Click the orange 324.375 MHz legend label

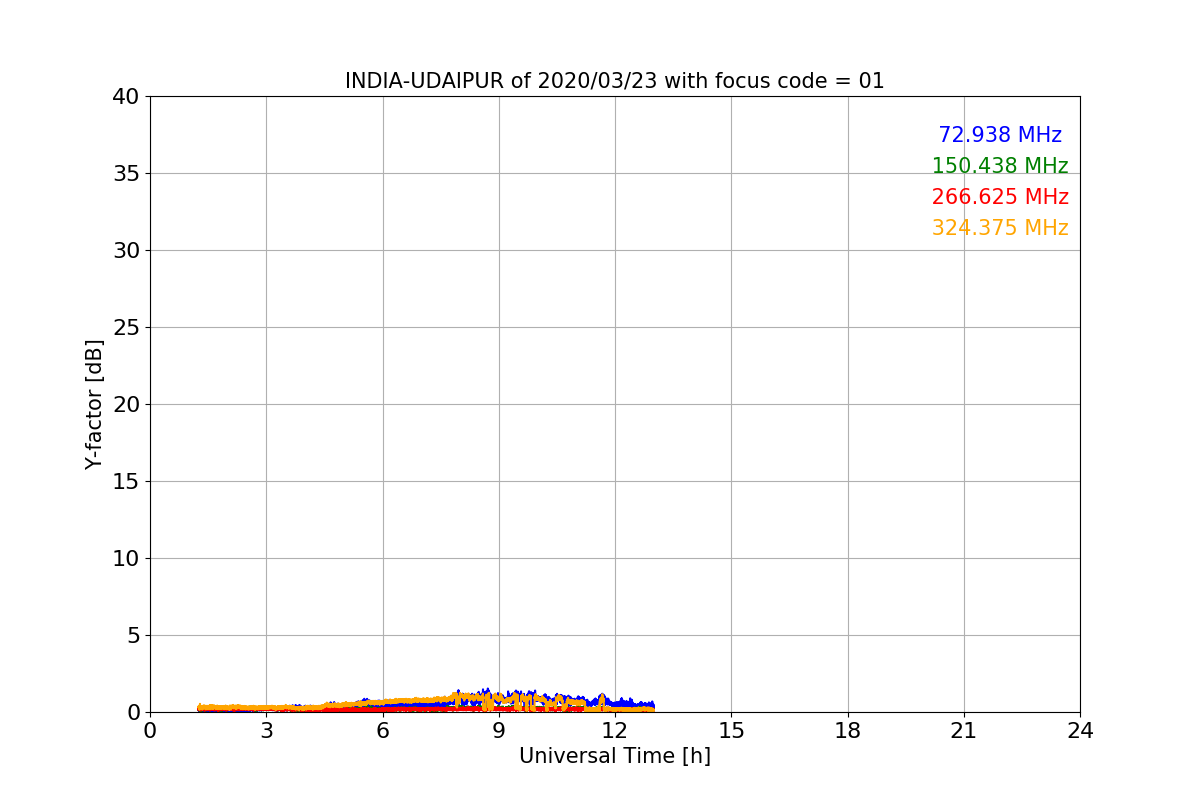click(x=1000, y=228)
